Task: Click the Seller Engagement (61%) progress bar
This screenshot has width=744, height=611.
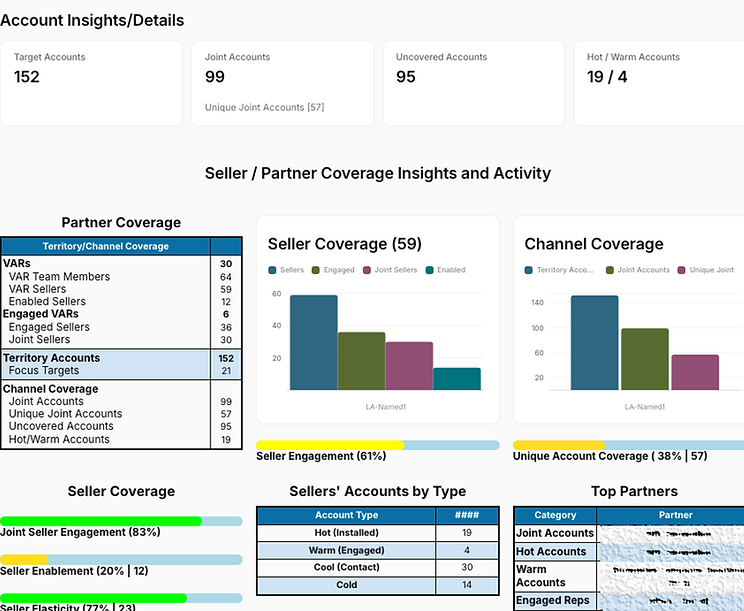Action: point(378,445)
